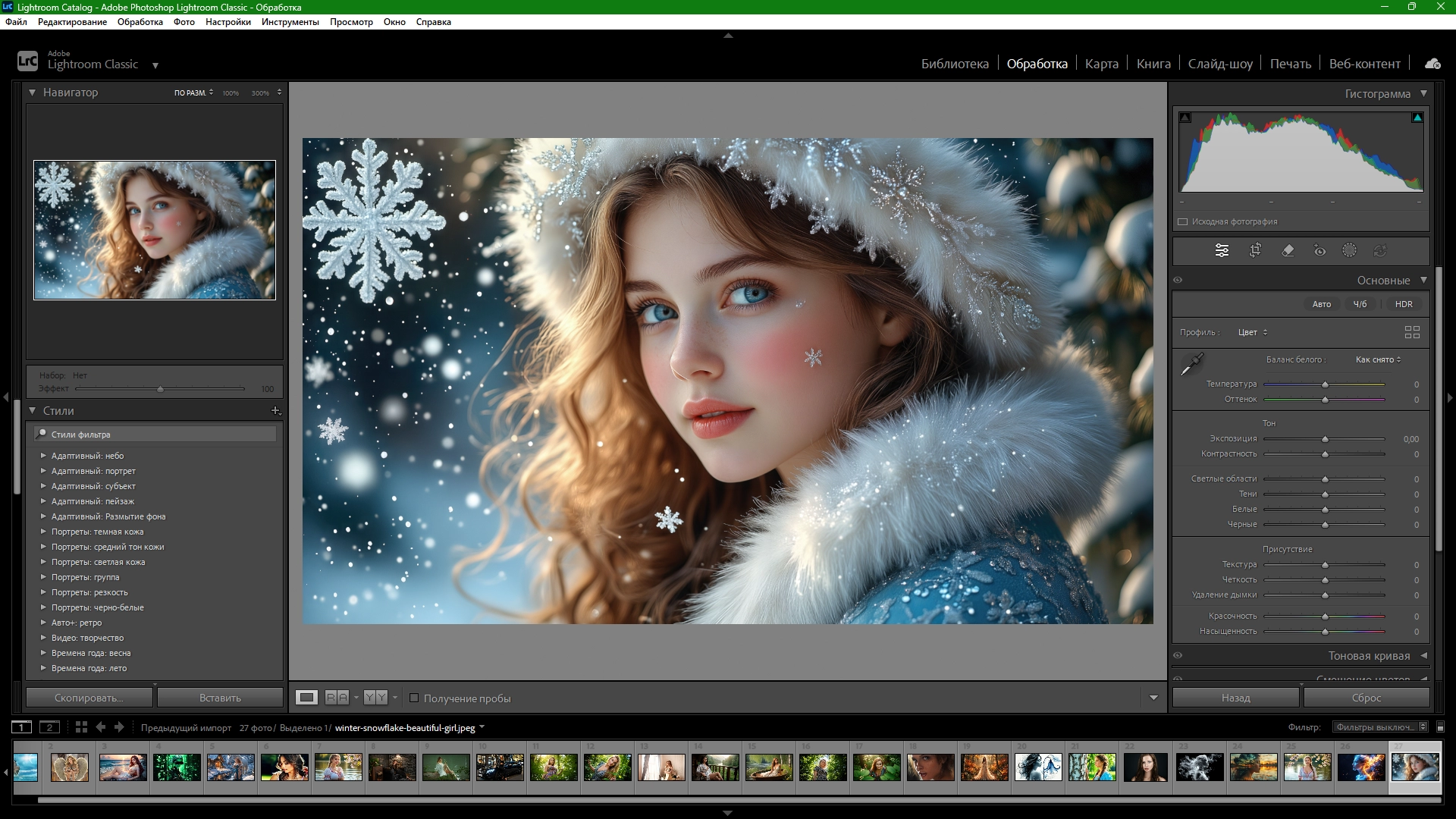
Task: Open the Masking tool circle icon
Action: 1349,250
